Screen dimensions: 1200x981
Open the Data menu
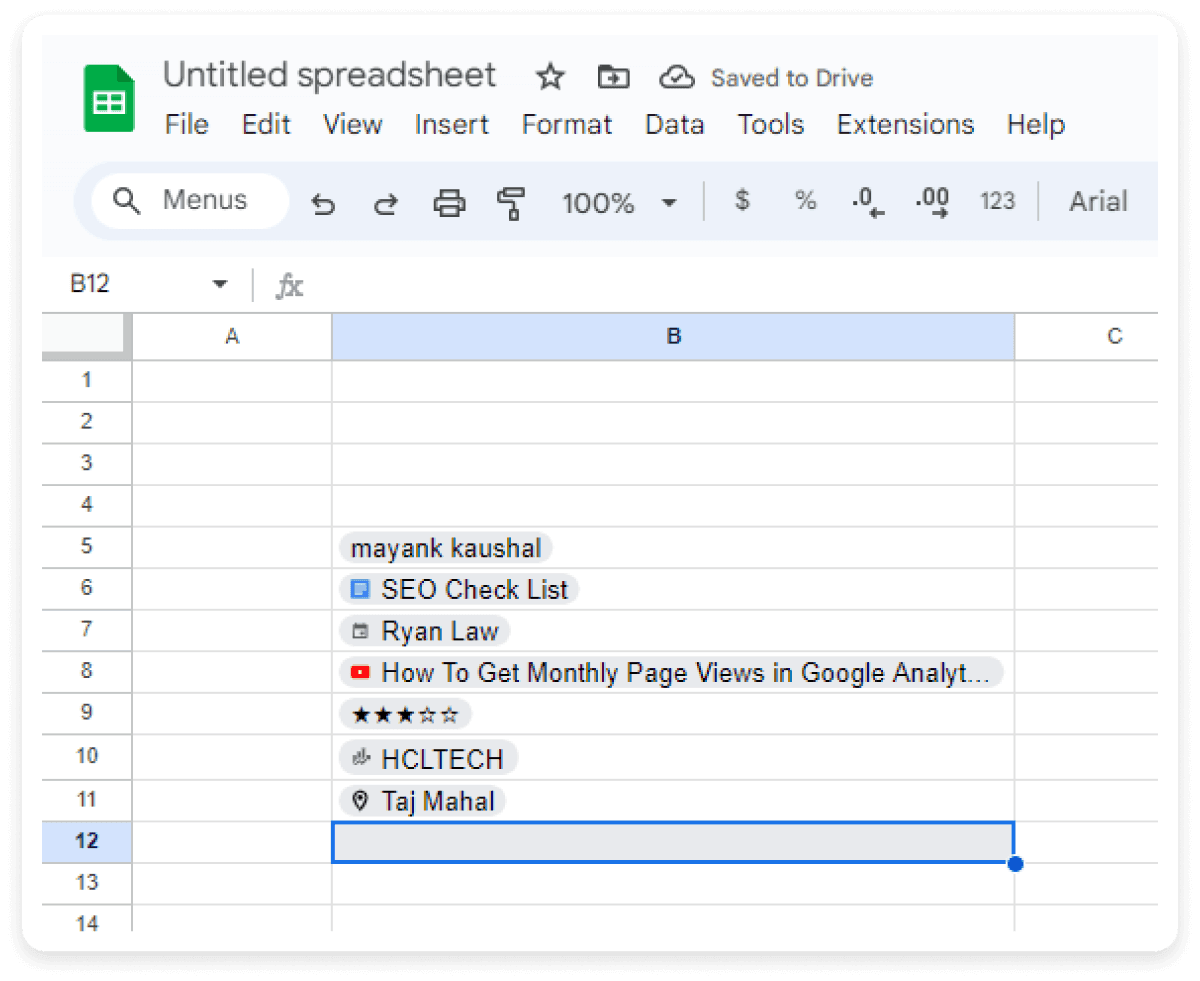674,124
